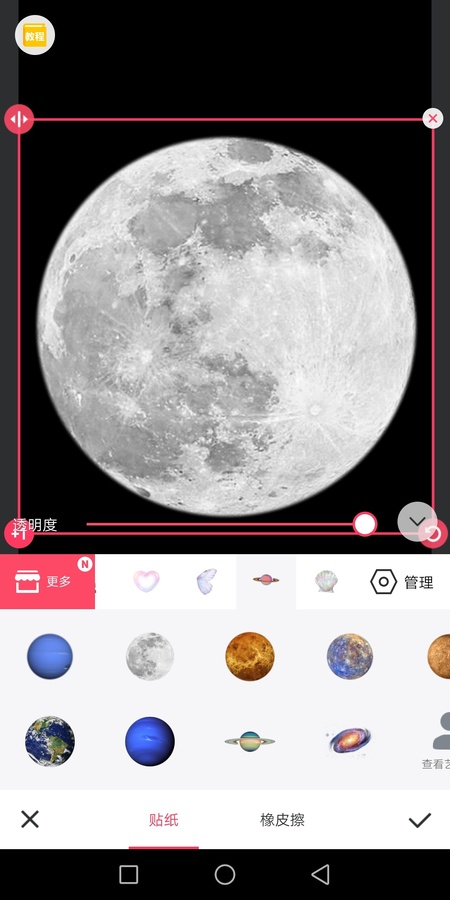
Task: Add the Earth sticker
Action: coord(50,741)
